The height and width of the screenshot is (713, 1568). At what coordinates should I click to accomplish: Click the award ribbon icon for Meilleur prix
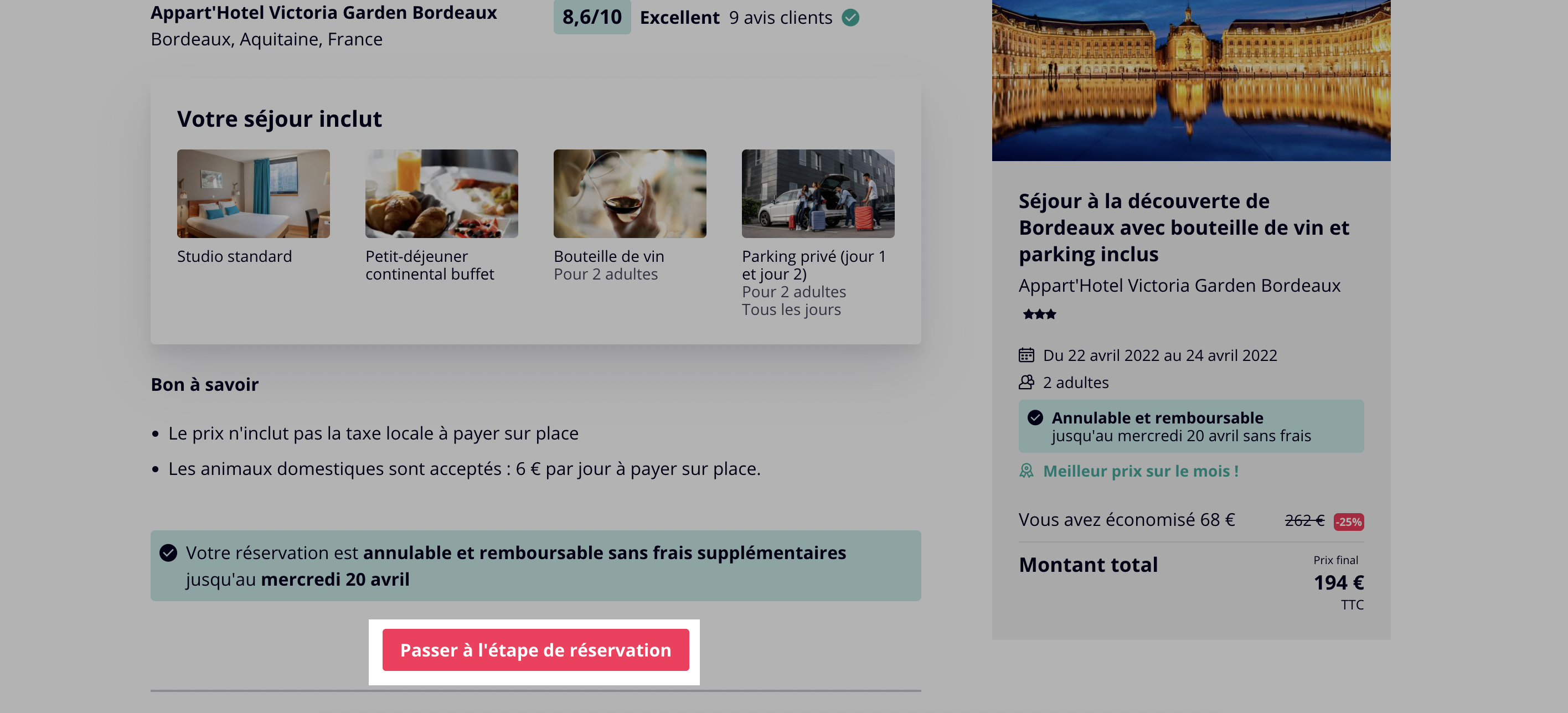(1027, 471)
